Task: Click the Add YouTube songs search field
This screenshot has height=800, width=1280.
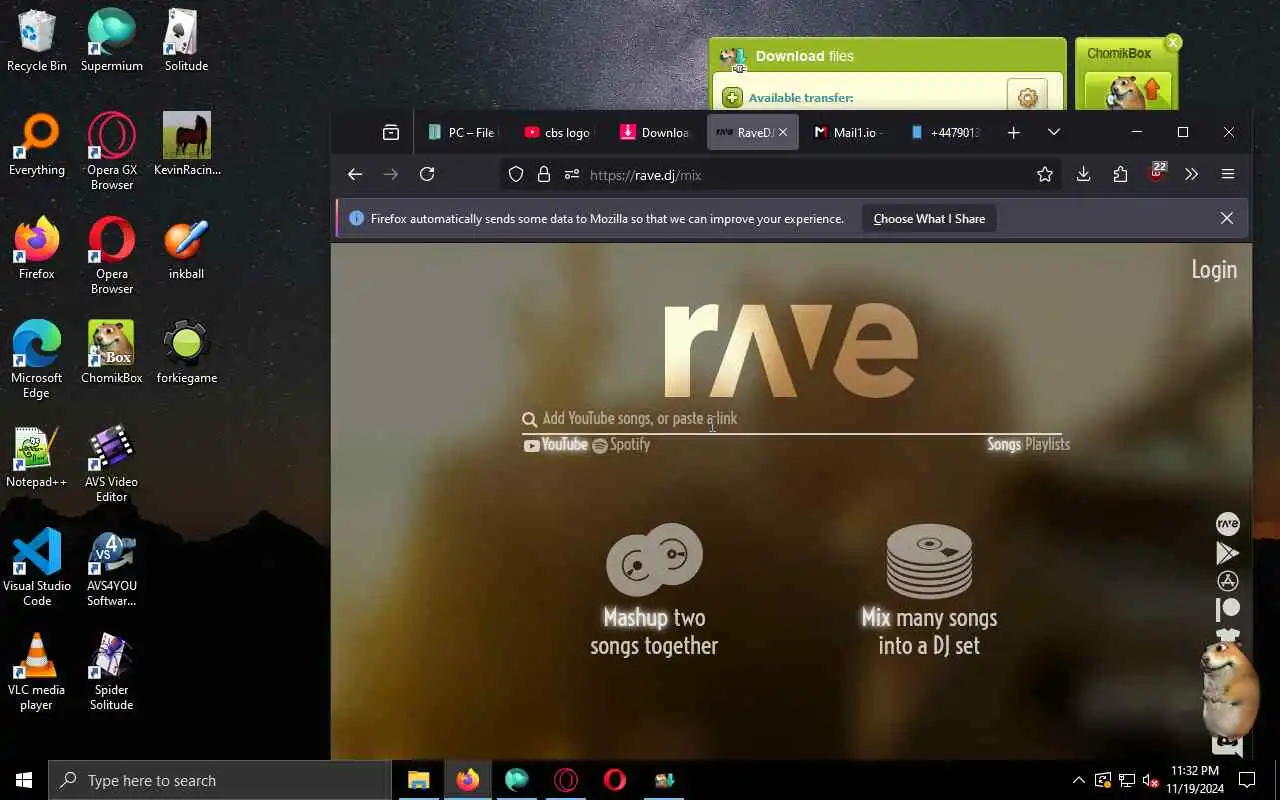Action: 790,419
